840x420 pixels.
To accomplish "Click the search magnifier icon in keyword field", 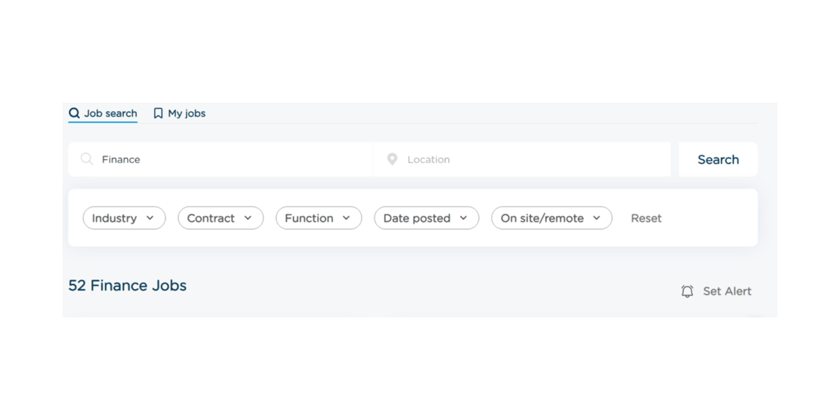I will point(87,159).
